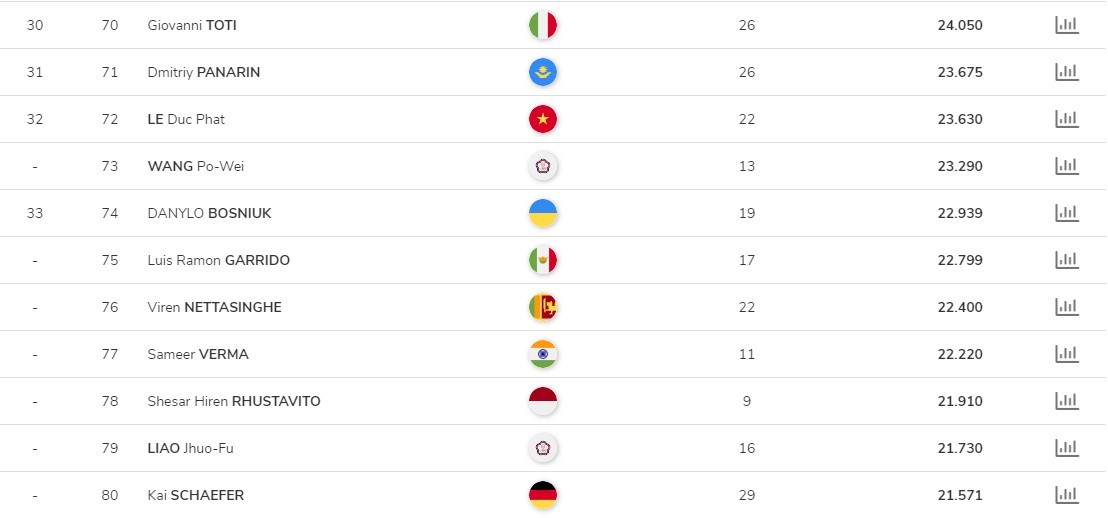Click the Germany flag icon
The image size is (1108, 518).
point(543,495)
